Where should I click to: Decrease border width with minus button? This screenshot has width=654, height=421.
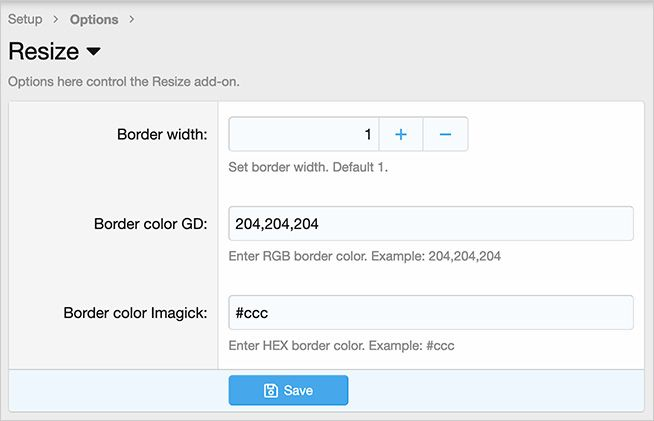[446, 134]
